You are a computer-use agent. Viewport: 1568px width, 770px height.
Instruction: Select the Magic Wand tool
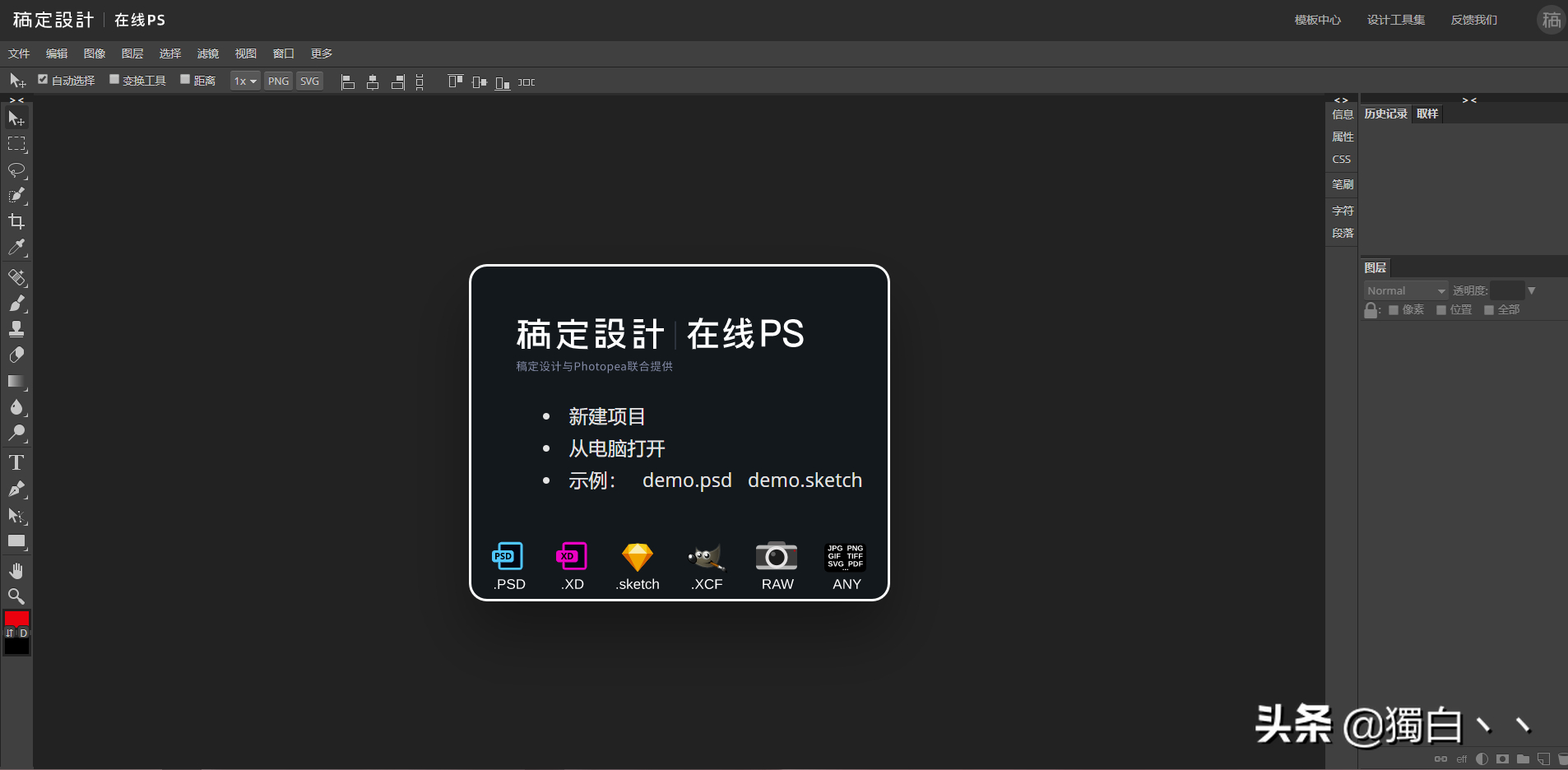coord(16,196)
